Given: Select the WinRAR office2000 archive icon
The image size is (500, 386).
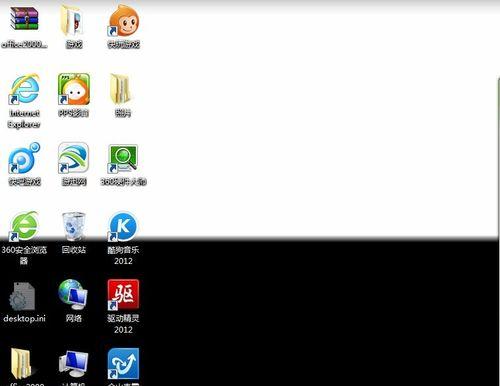Looking at the screenshot, I should click(x=24, y=19).
